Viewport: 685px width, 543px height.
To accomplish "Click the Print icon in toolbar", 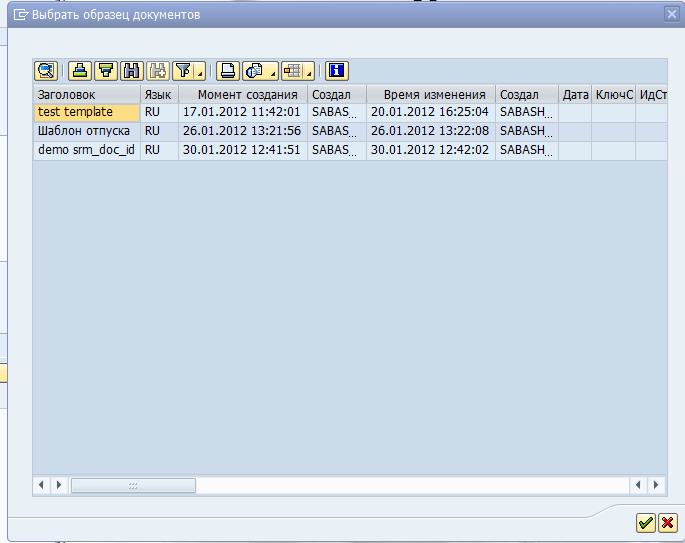I will tap(228, 70).
